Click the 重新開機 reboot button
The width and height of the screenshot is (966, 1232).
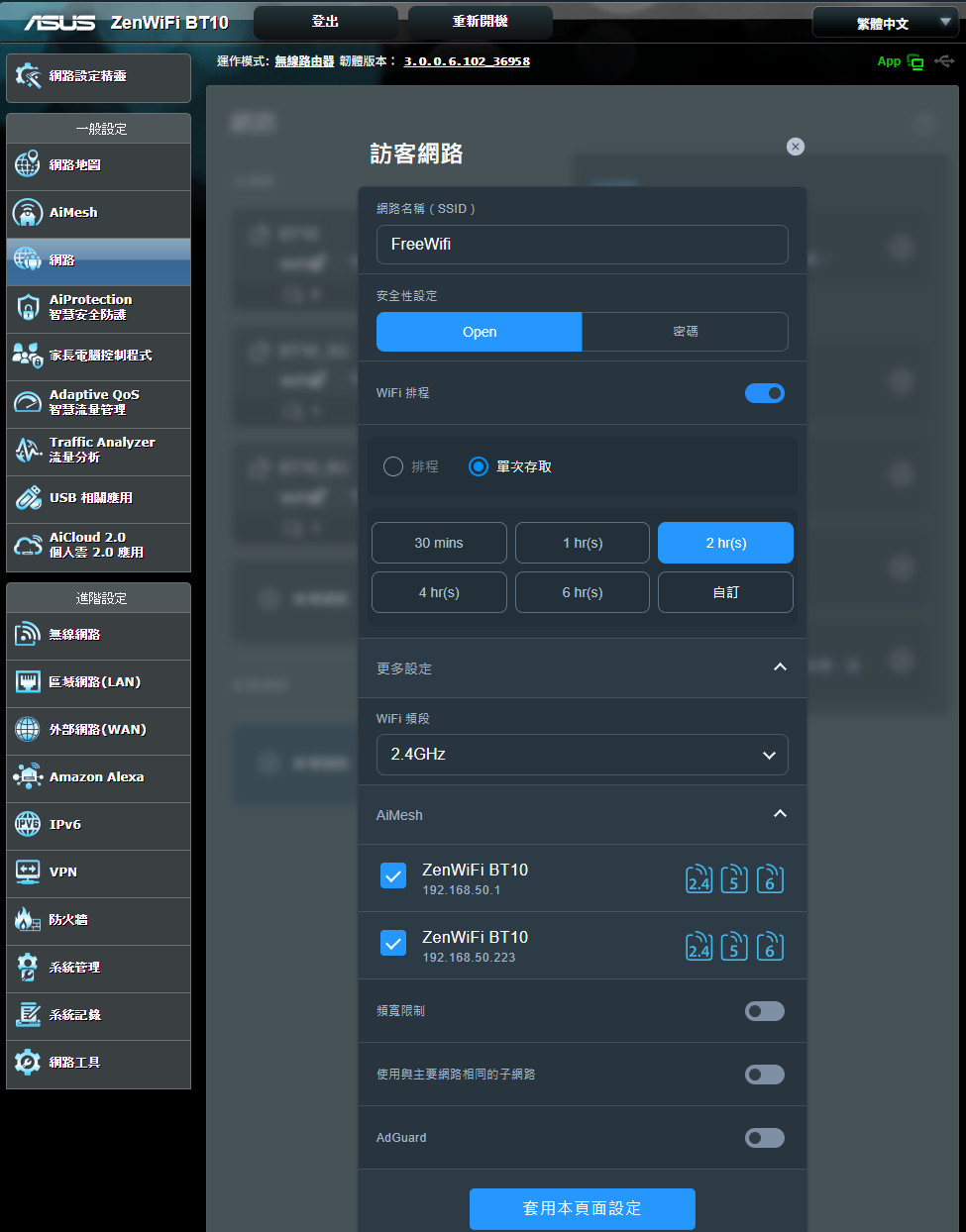[481, 22]
